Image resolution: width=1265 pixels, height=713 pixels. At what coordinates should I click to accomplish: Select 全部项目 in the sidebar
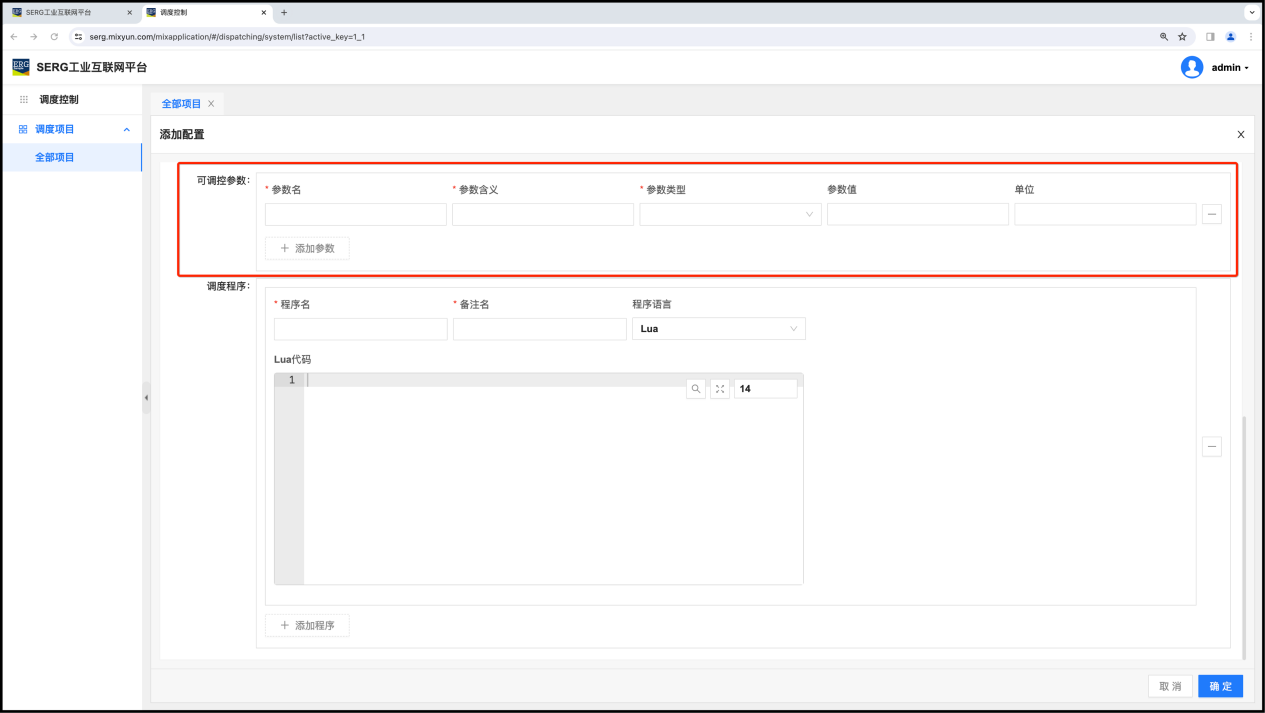coord(55,157)
